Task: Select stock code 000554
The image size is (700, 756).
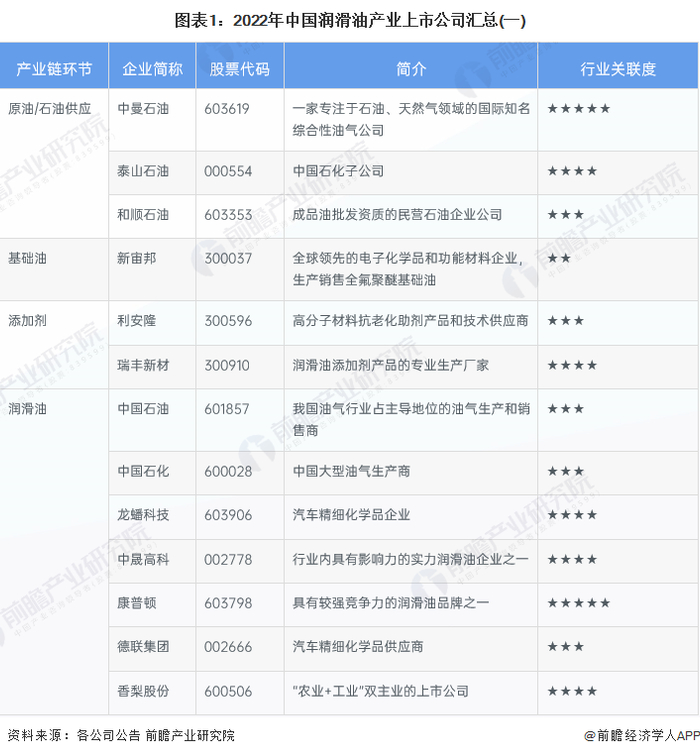Action: pyautogui.click(x=228, y=171)
